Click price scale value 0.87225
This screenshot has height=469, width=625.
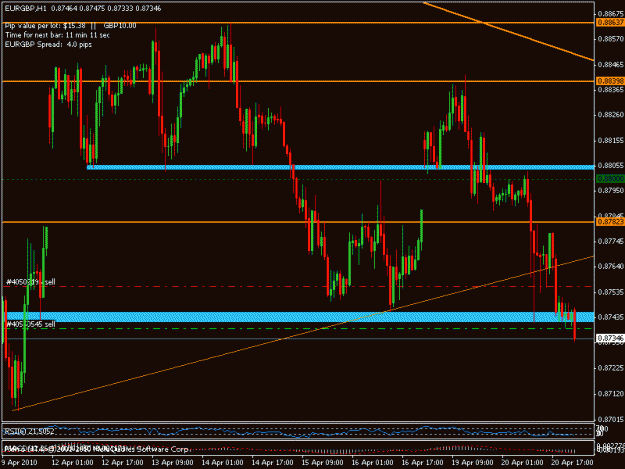610,368
